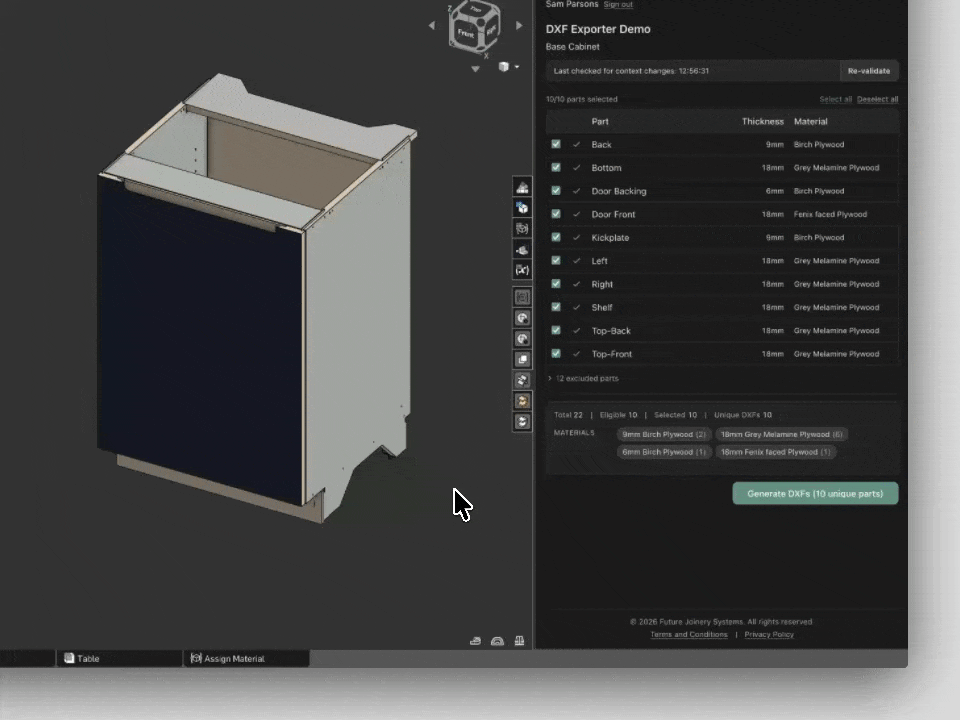Open the appearance panel blue cube icon
Viewport: 960px width, 720px height.
[x=522, y=208]
